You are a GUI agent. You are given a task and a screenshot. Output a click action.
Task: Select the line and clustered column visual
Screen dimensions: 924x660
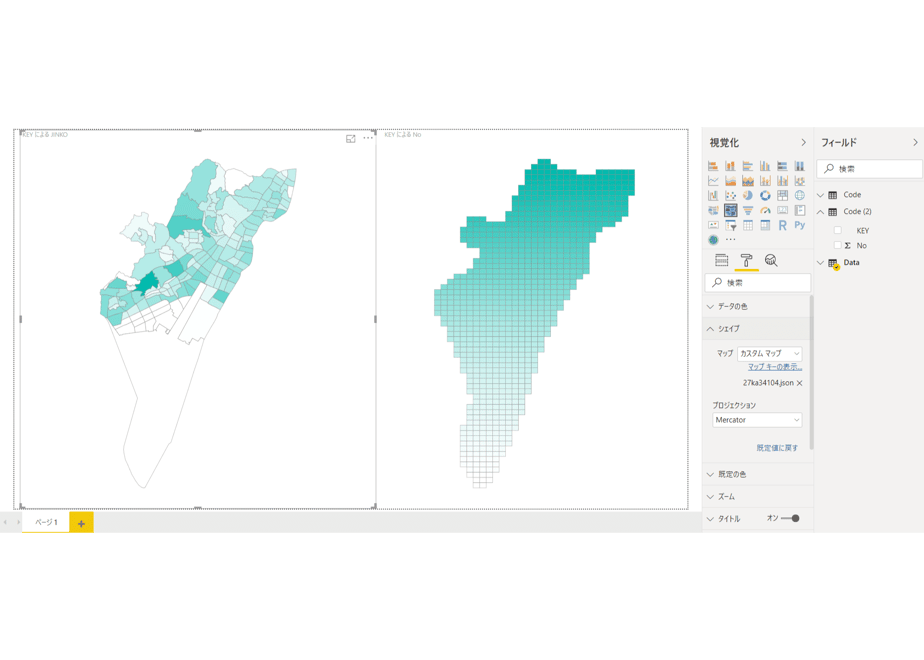783,181
